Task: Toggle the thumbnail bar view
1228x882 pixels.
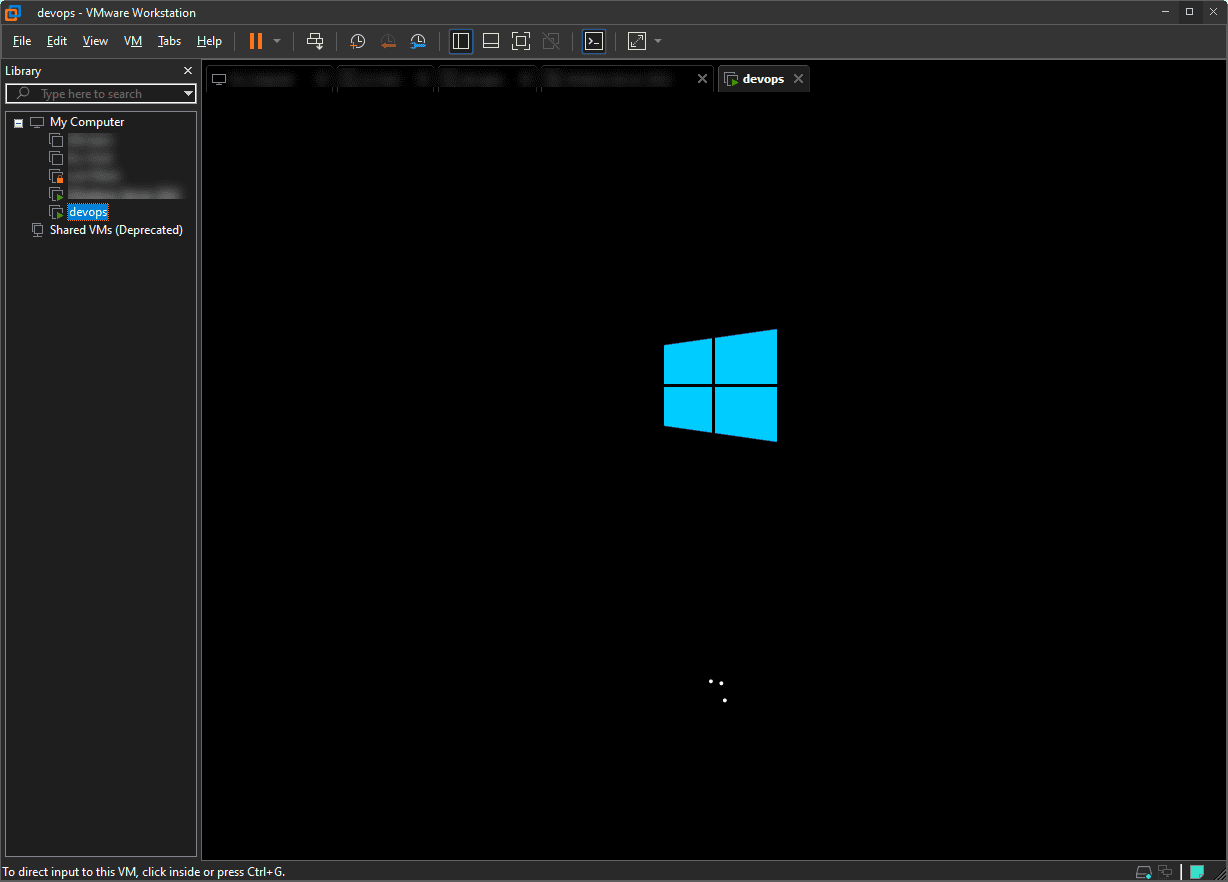Action: tap(491, 41)
